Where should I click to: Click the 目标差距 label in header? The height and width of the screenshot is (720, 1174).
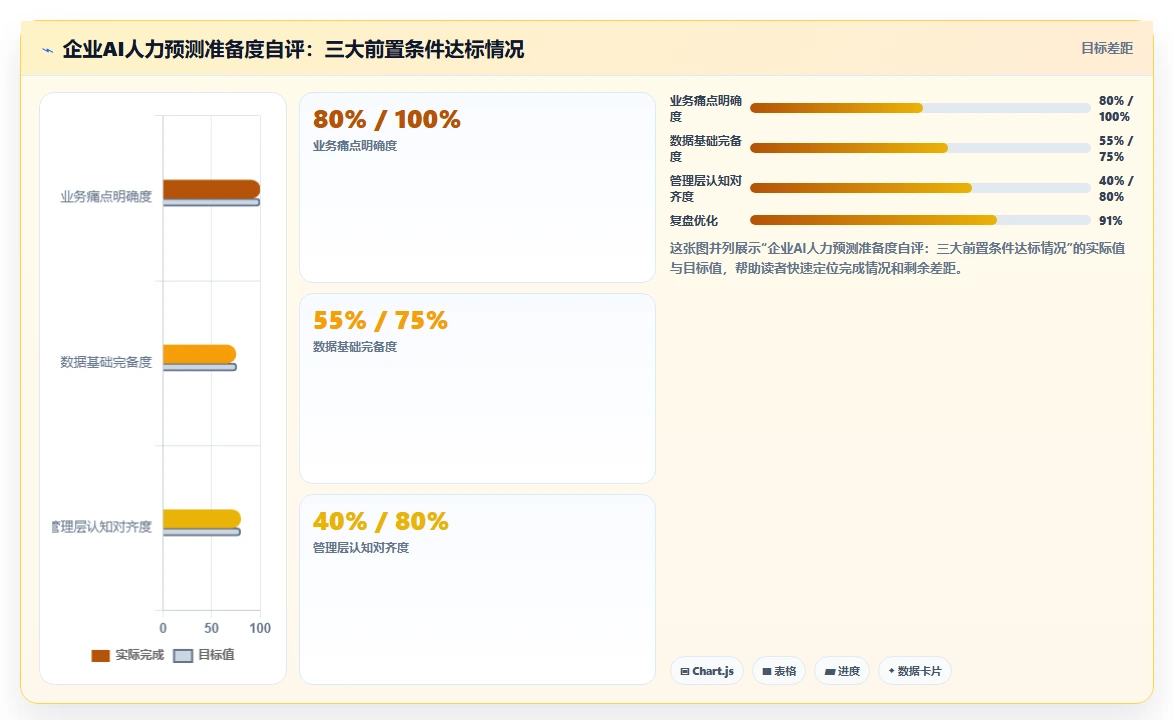[x=1107, y=49]
